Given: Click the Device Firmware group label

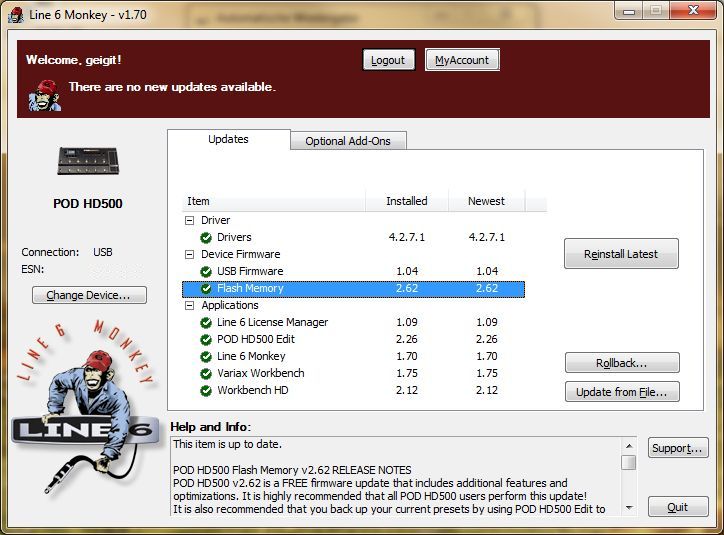Looking at the screenshot, I should (241, 254).
